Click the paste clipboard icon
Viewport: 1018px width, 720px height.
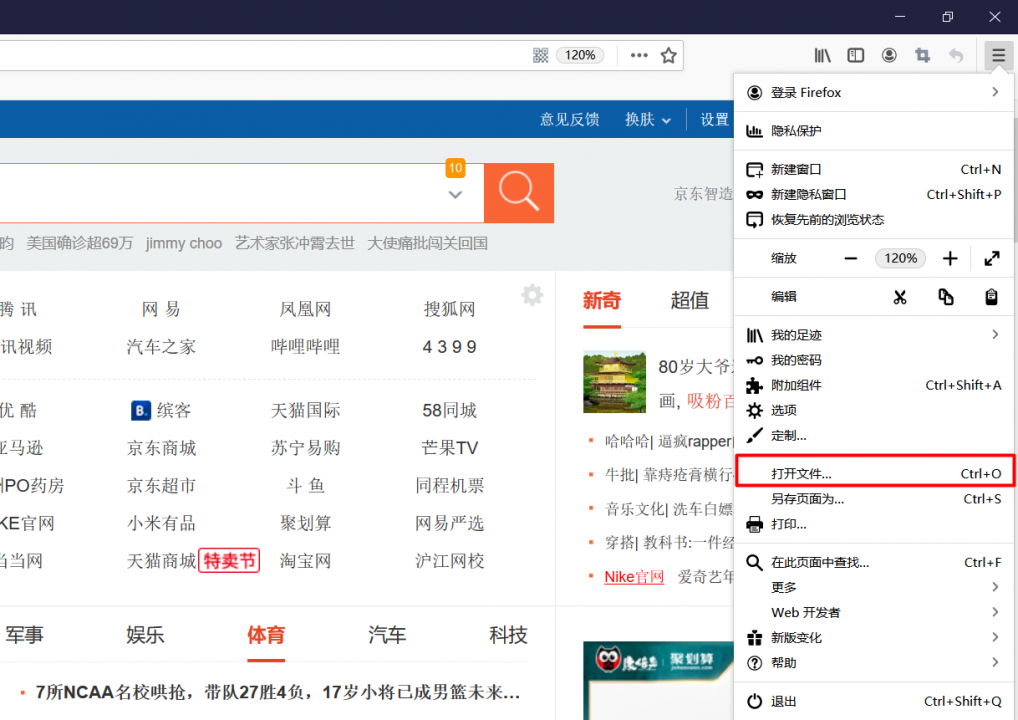pos(991,297)
